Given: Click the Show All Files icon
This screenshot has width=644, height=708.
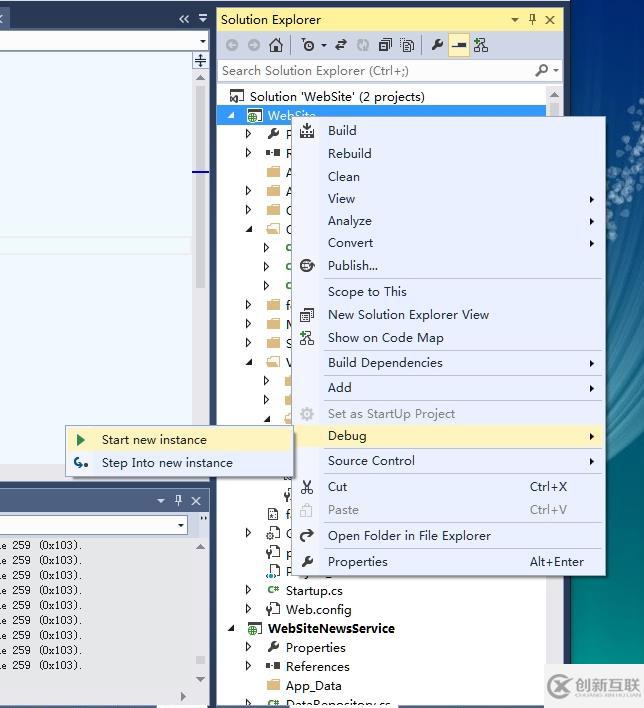Looking at the screenshot, I should [407, 45].
